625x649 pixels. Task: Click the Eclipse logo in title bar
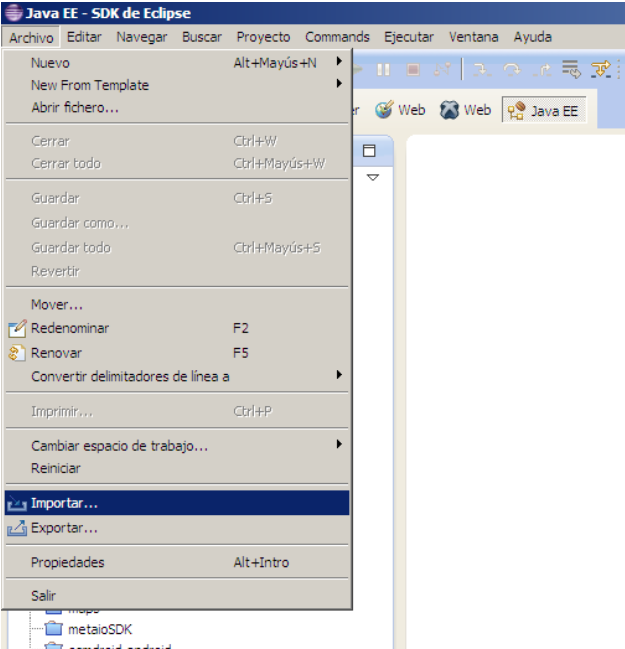(x=14, y=12)
